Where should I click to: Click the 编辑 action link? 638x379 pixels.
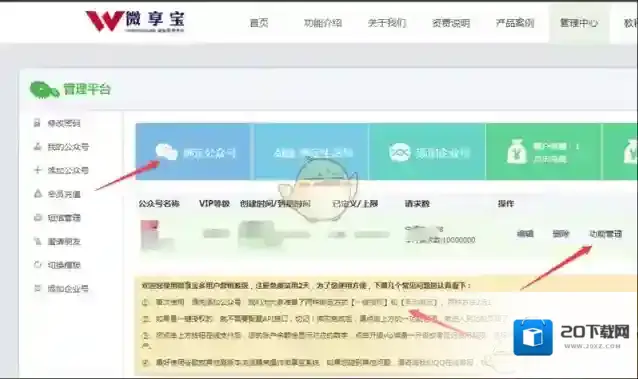[x=525, y=234]
